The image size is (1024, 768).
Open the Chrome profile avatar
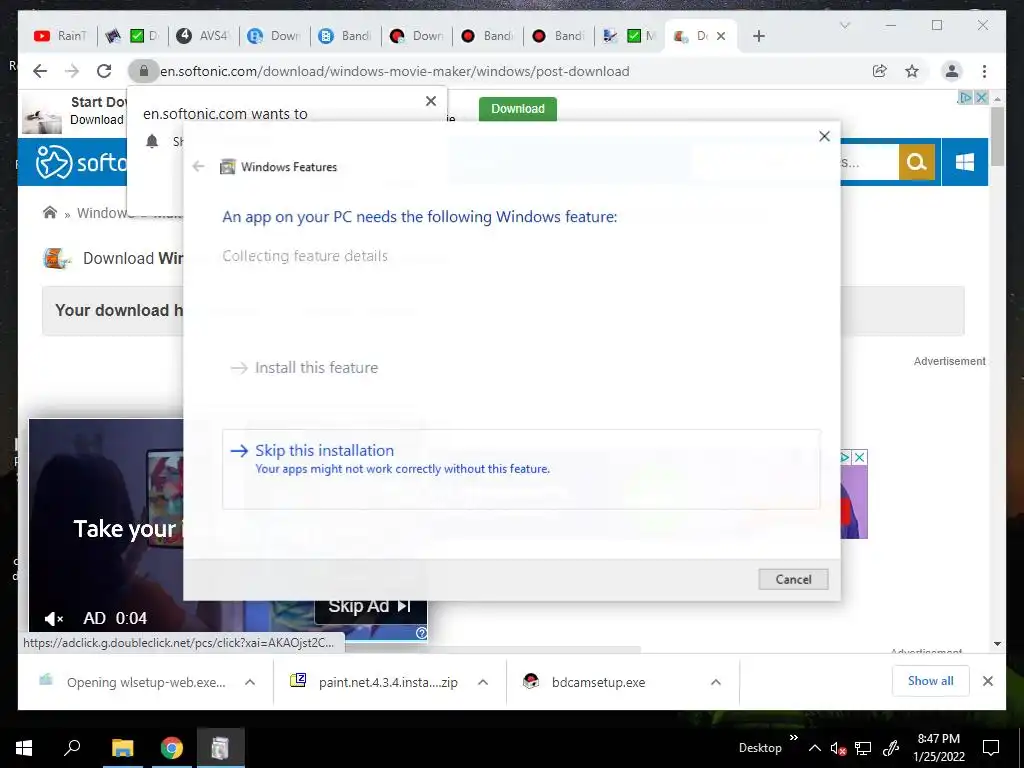952,71
